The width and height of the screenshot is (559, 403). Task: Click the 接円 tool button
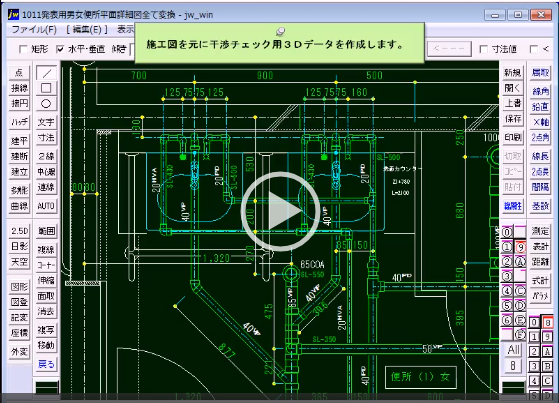[x=19, y=103]
